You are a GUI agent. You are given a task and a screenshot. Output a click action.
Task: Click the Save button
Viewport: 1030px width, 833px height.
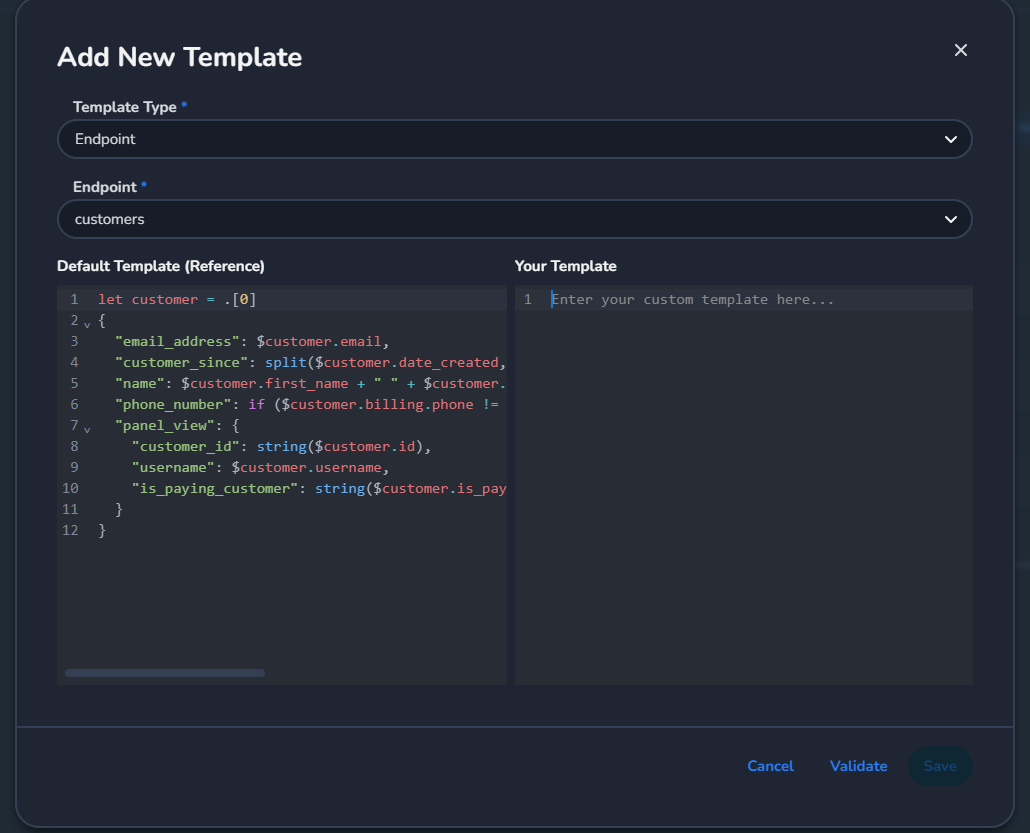click(939, 766)
